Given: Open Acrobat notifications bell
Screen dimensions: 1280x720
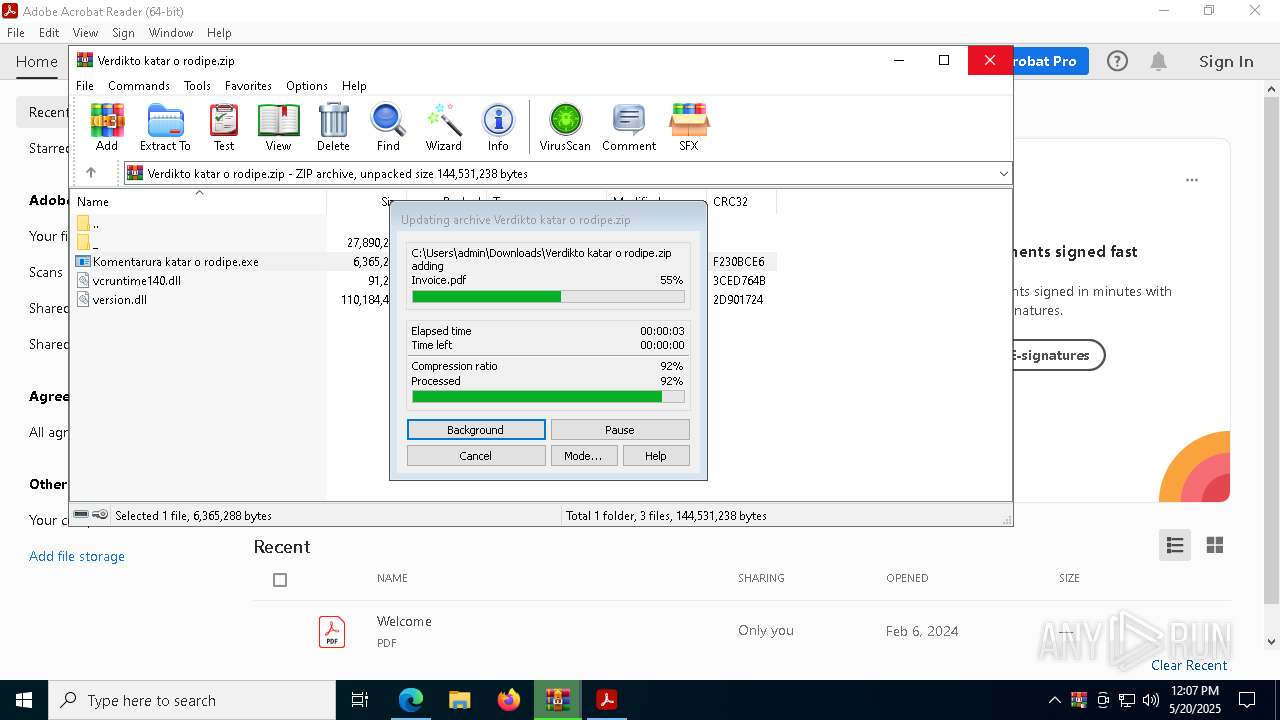Looking at the screenshot, I should [x=1159, y=61].
